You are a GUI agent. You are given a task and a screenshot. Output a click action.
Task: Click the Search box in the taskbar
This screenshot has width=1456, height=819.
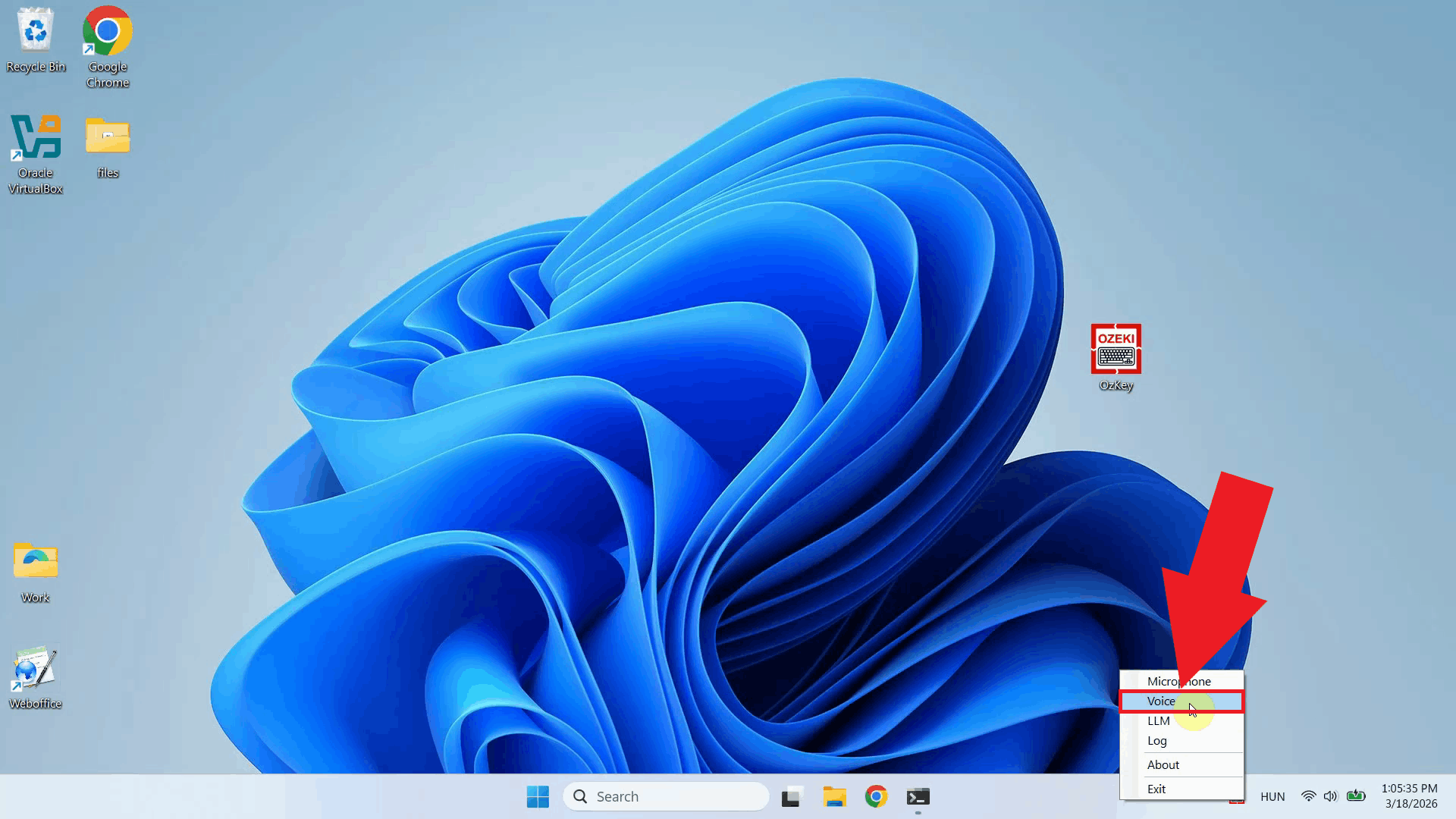point(666,796)
